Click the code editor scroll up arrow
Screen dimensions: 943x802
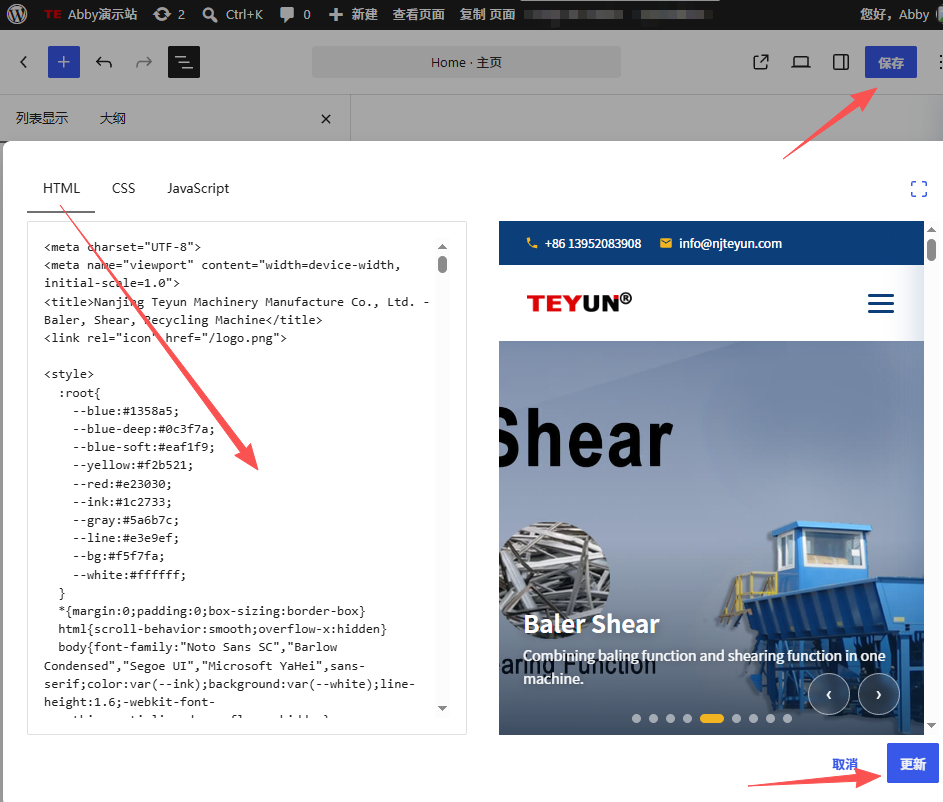443,246
